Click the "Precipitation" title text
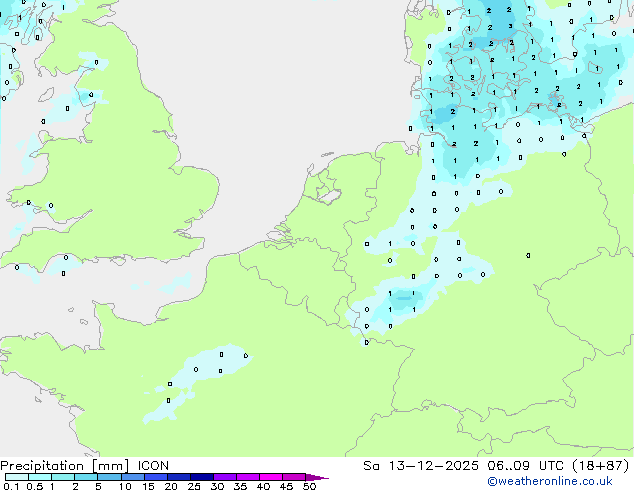 pyautogui.click(x=42, y=466)
